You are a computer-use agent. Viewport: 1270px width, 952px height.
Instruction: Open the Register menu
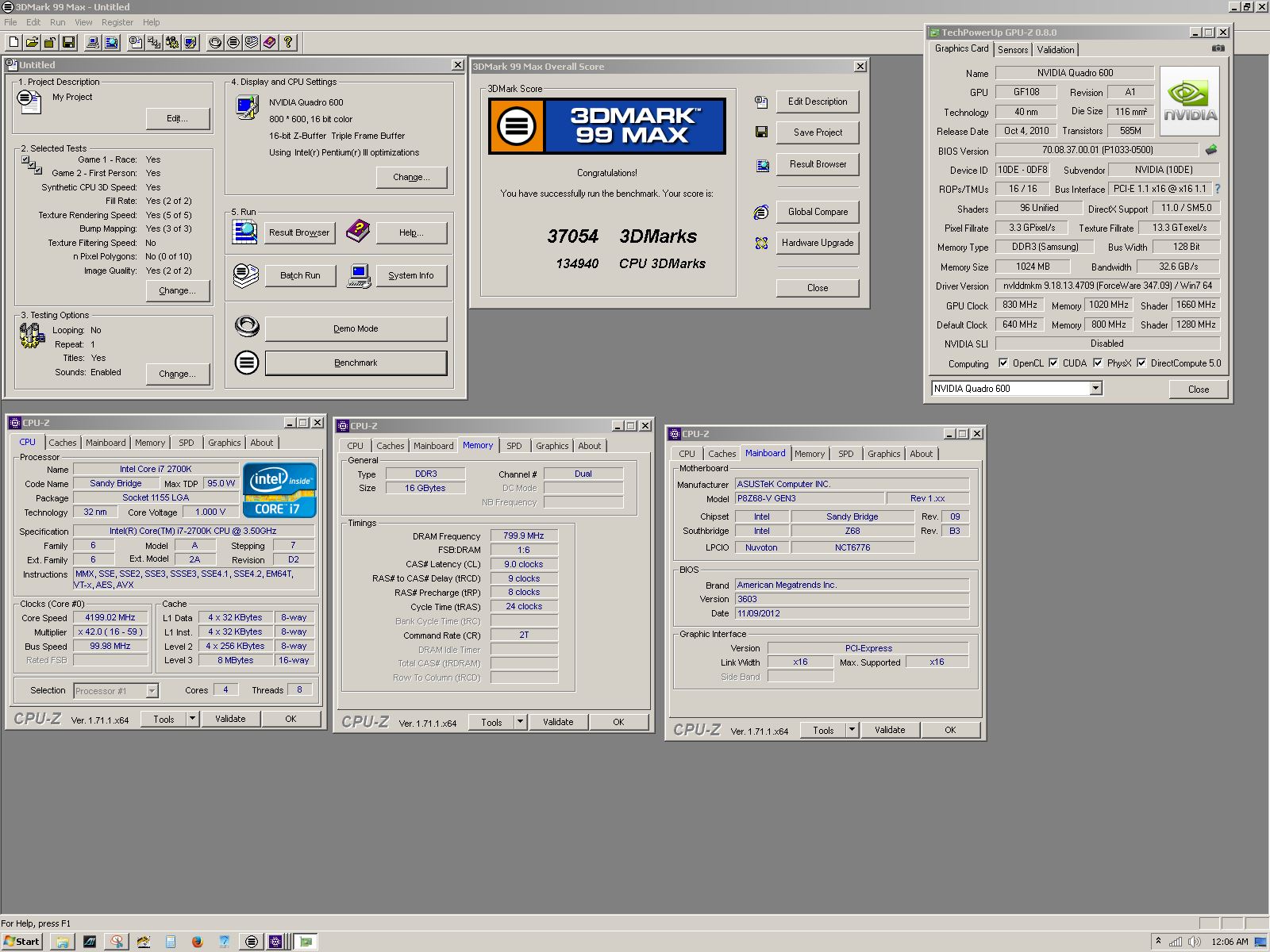(117, 22)
